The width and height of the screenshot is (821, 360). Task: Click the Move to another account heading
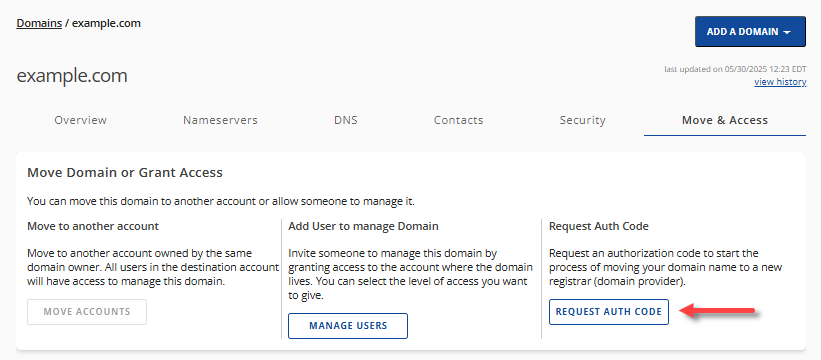[x=93, y=227]
